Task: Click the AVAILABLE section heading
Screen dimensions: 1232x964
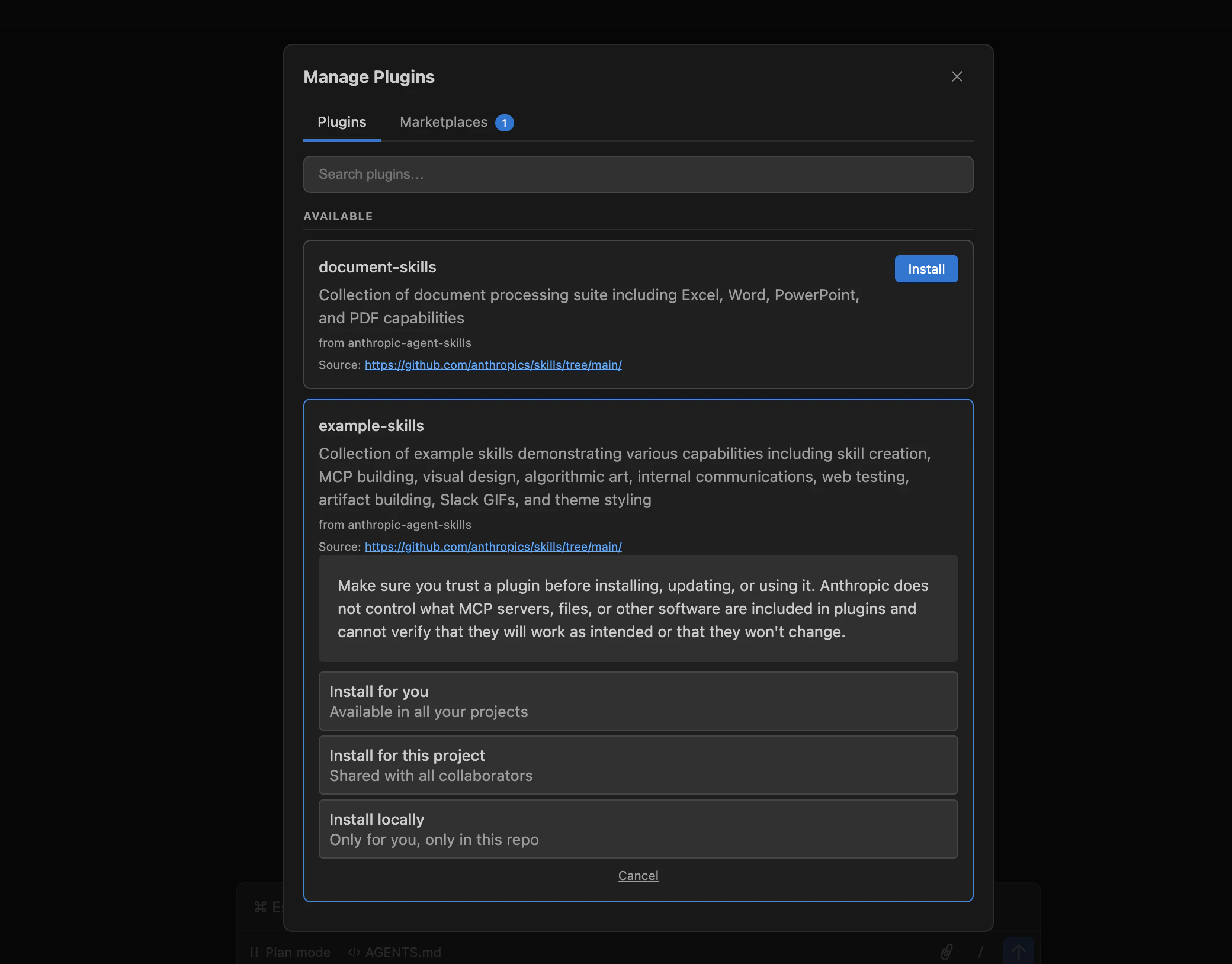Action: coord(338,216)
